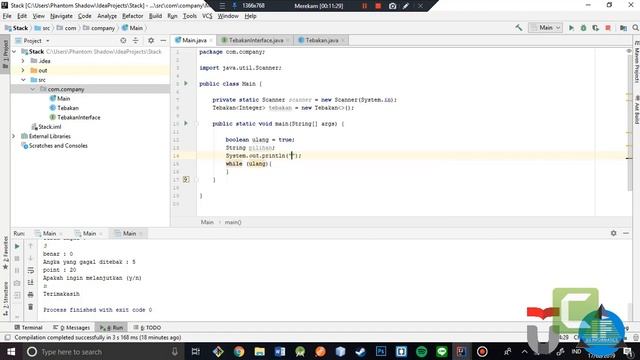The image size is (640, 360).
Task: Open Windows Start menu
Action: point(11,351)
